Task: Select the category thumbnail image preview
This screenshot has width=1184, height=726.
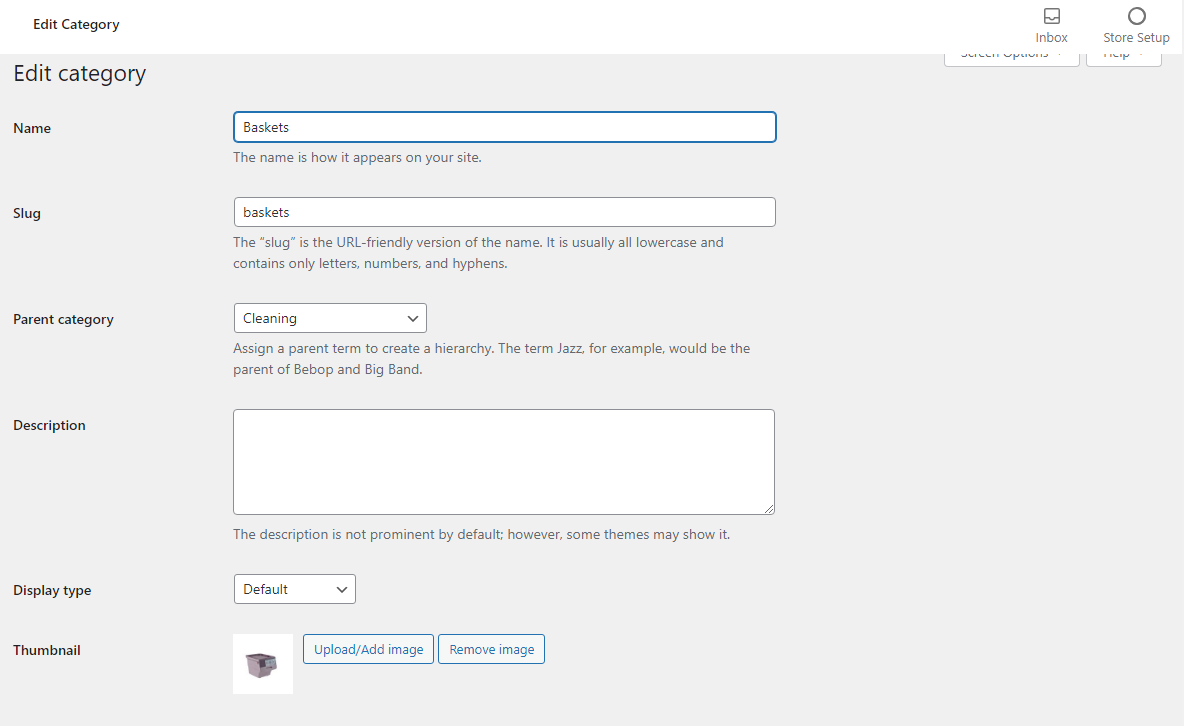Action: click(x=263, y=664)
